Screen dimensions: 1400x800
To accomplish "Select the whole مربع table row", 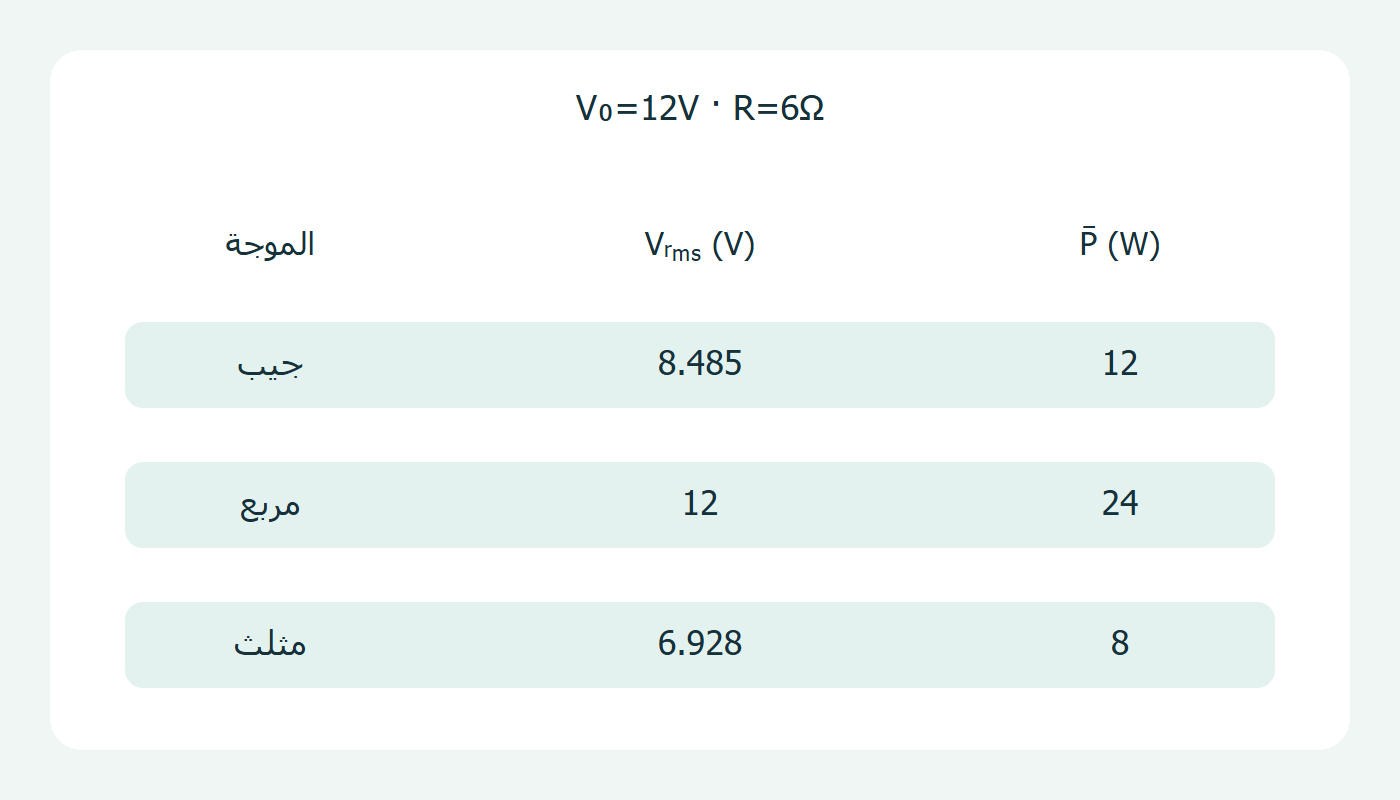I will point(700,505).
